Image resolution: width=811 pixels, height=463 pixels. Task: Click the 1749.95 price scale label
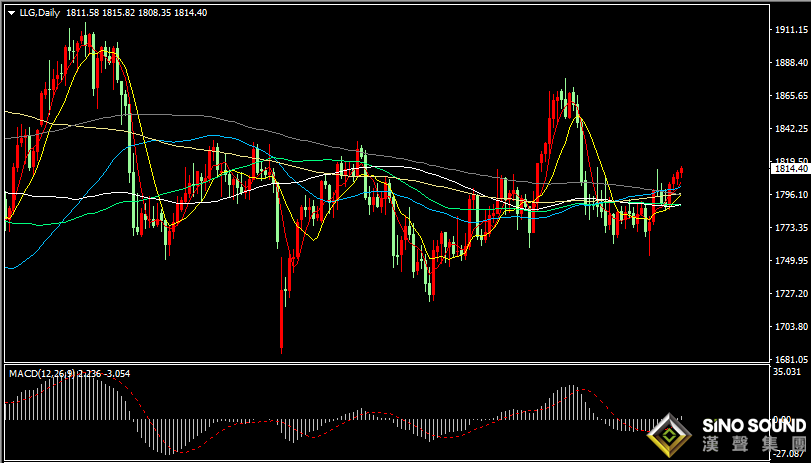click(x=791, y=261)
